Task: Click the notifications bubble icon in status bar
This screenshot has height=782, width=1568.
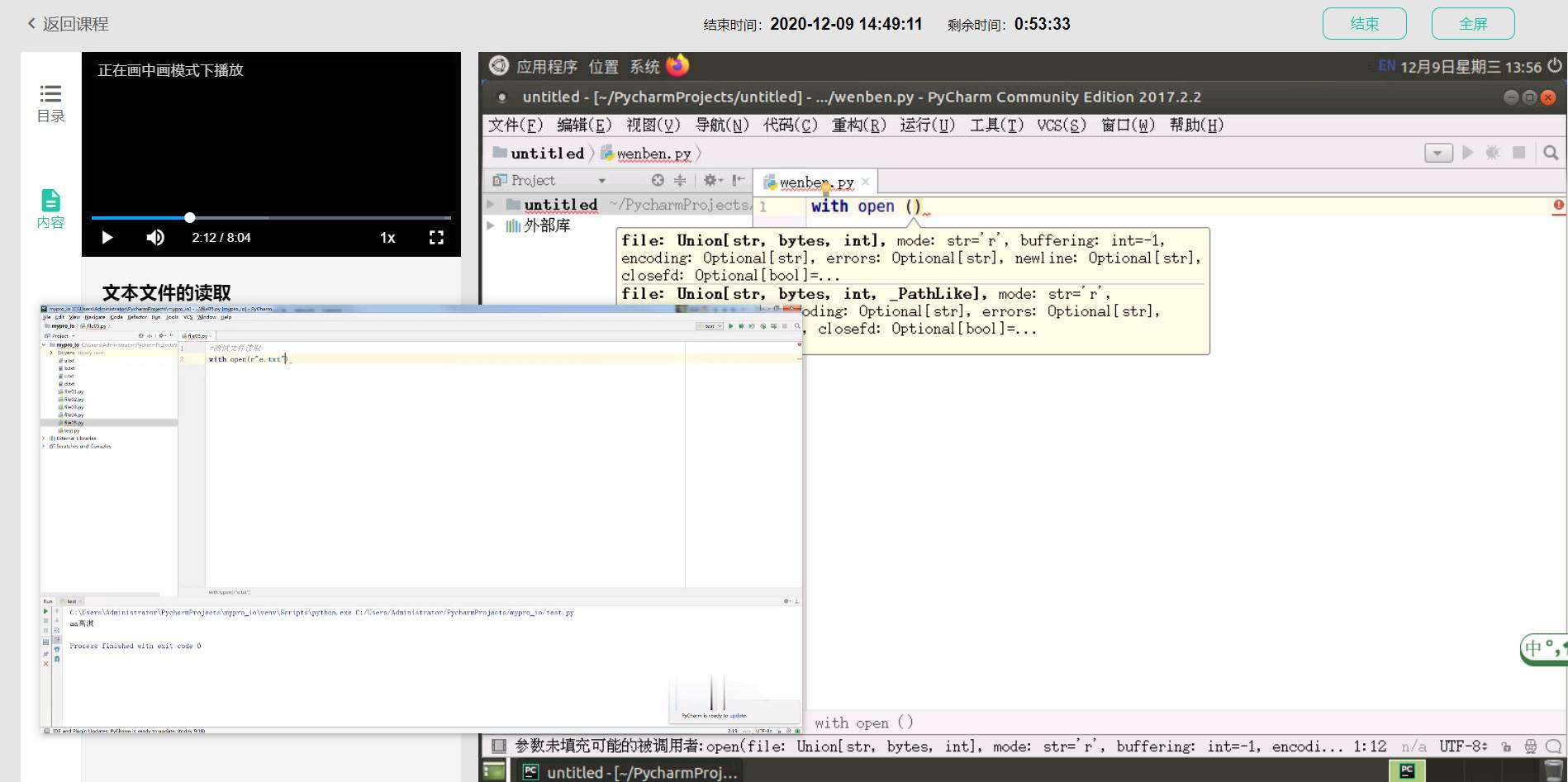Action: pos(1552,746)
